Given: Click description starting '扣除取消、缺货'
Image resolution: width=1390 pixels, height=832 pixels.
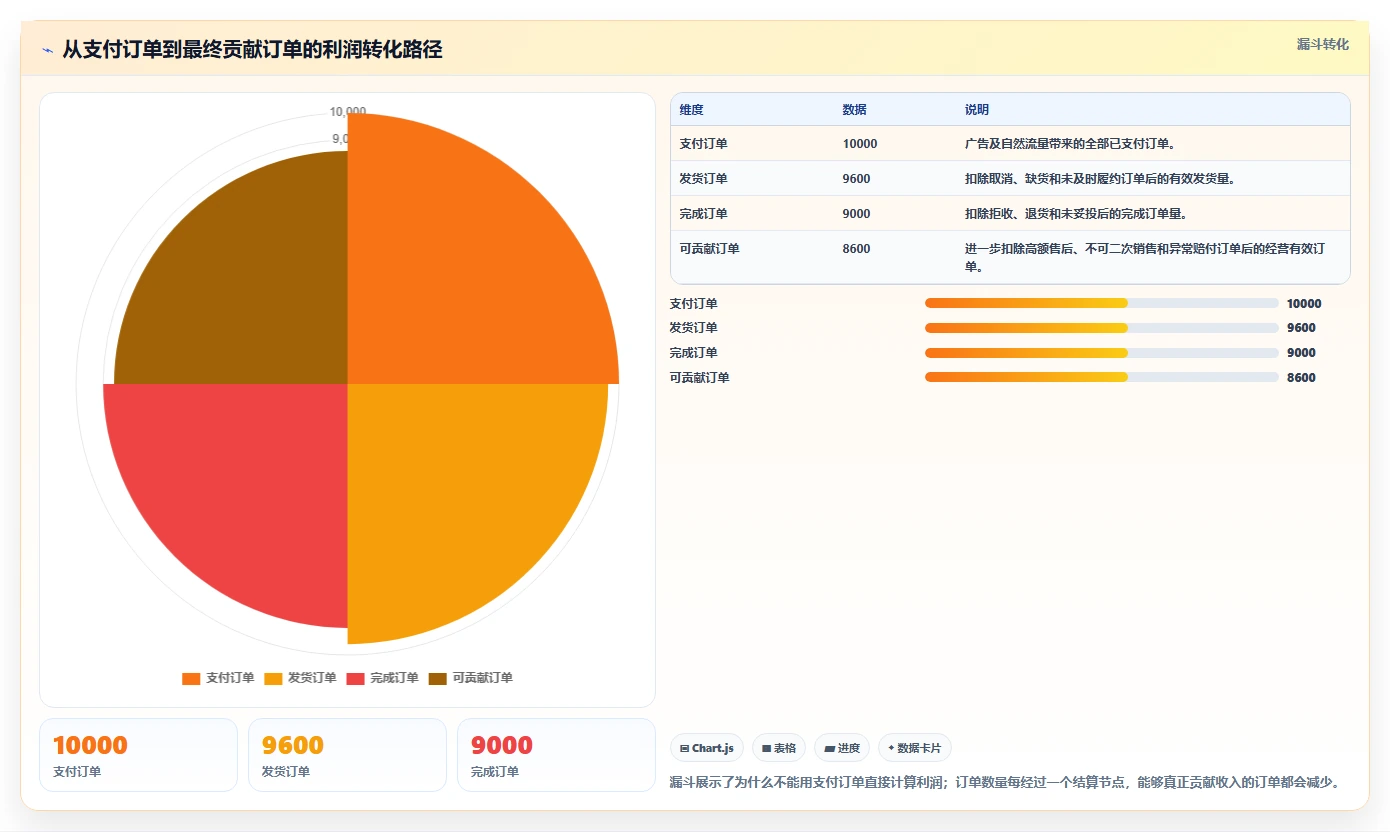Looking at the screenshot, I should (1099, 179).
